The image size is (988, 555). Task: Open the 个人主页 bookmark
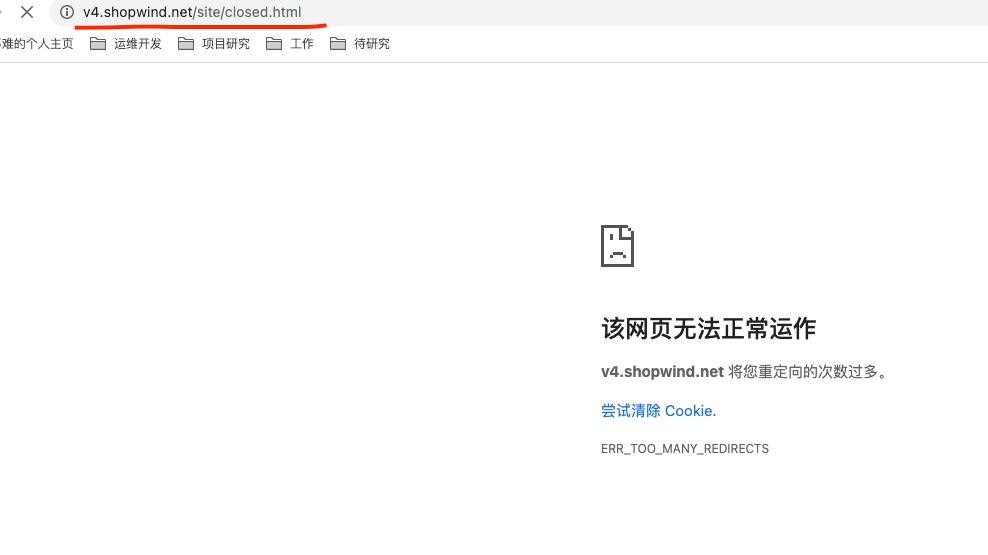point(37,43)
